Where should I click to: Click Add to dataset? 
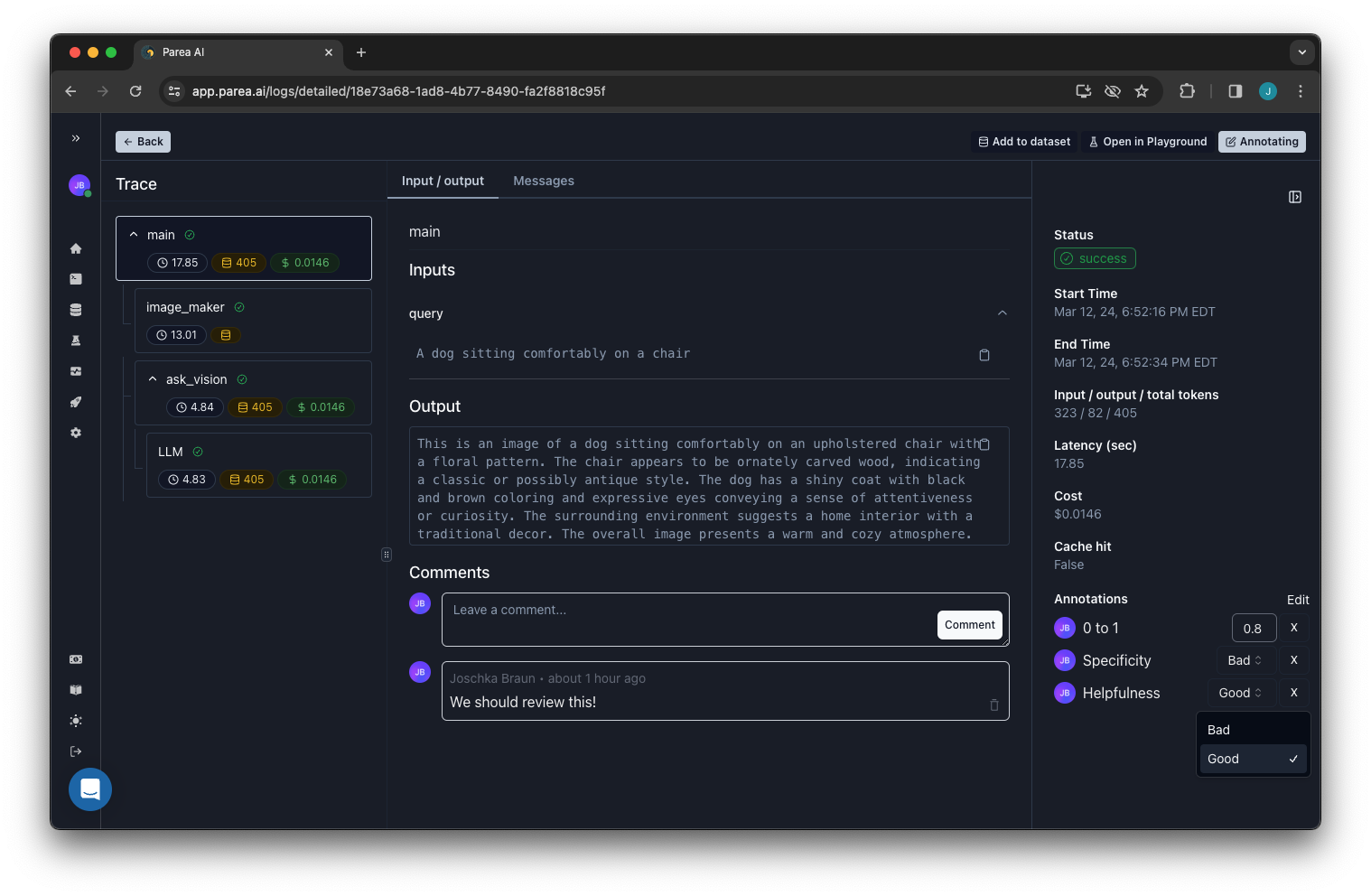coord(1024,142)
